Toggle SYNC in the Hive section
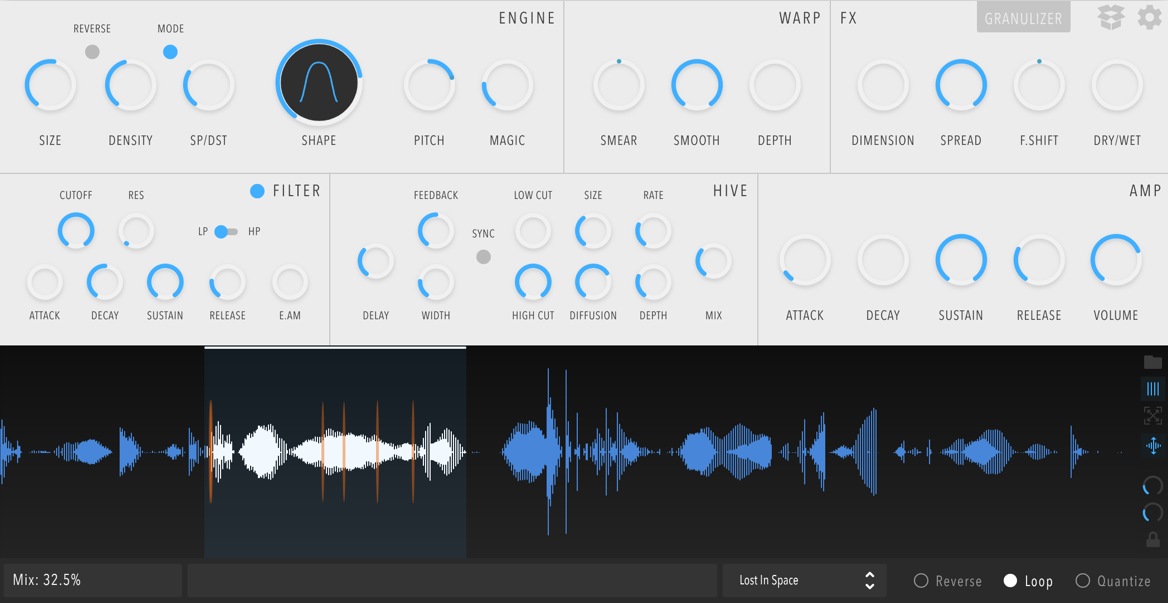 pyautogui.click(x=484, y=256)
